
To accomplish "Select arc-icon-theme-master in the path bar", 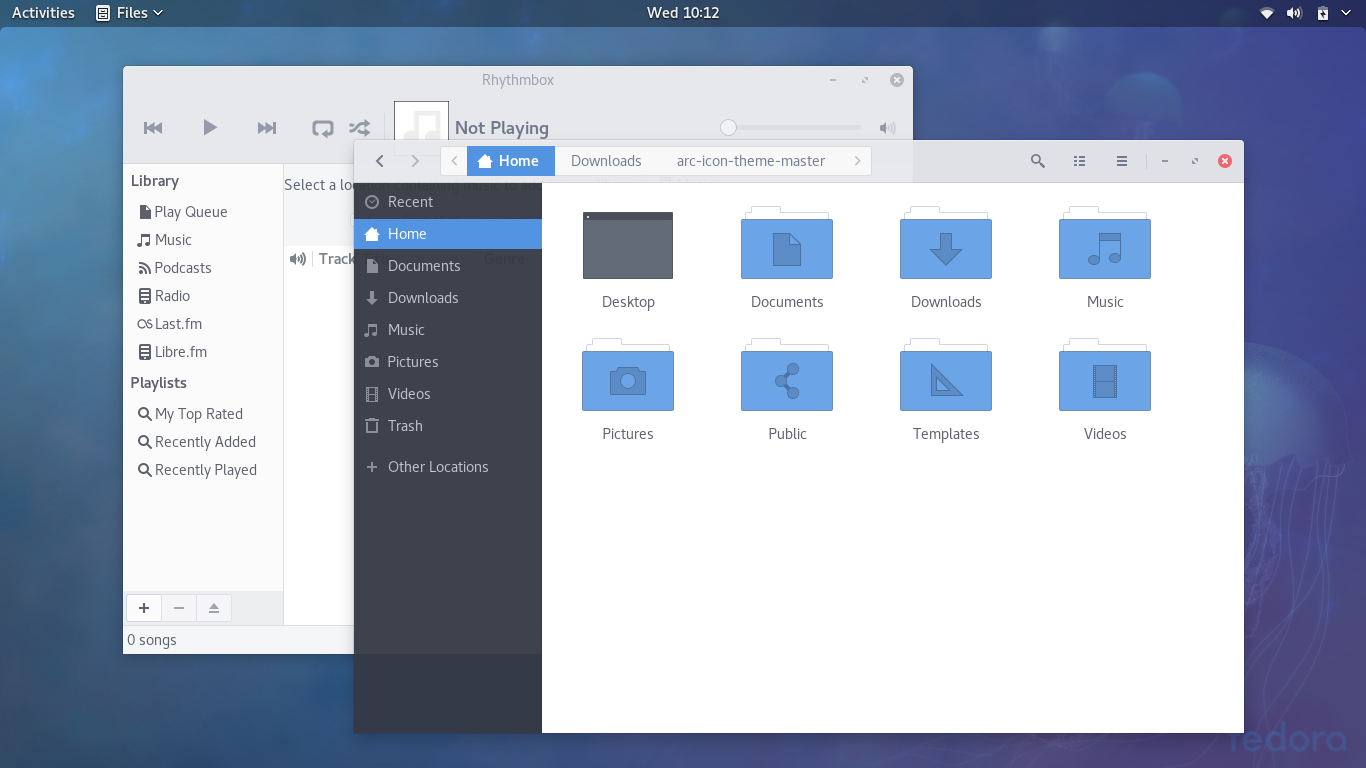I will pyautogui.click(x=750, y=161).
